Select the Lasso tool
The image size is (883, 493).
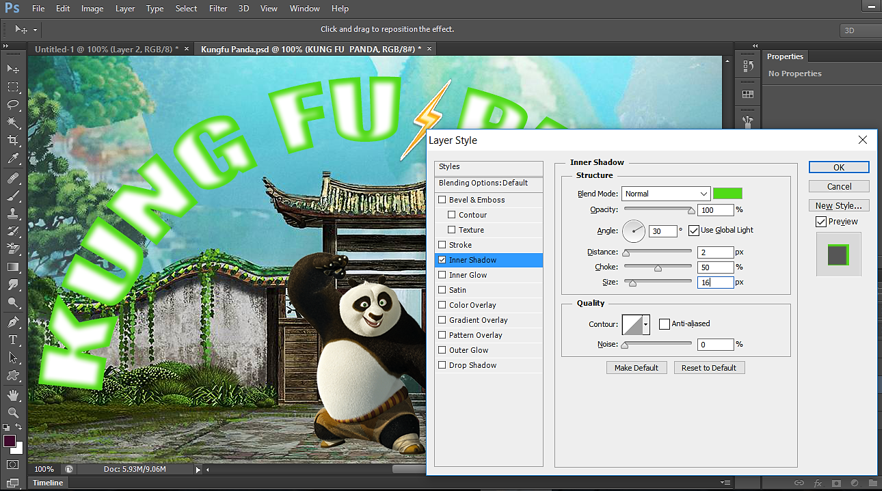click(x=13, y=105)
